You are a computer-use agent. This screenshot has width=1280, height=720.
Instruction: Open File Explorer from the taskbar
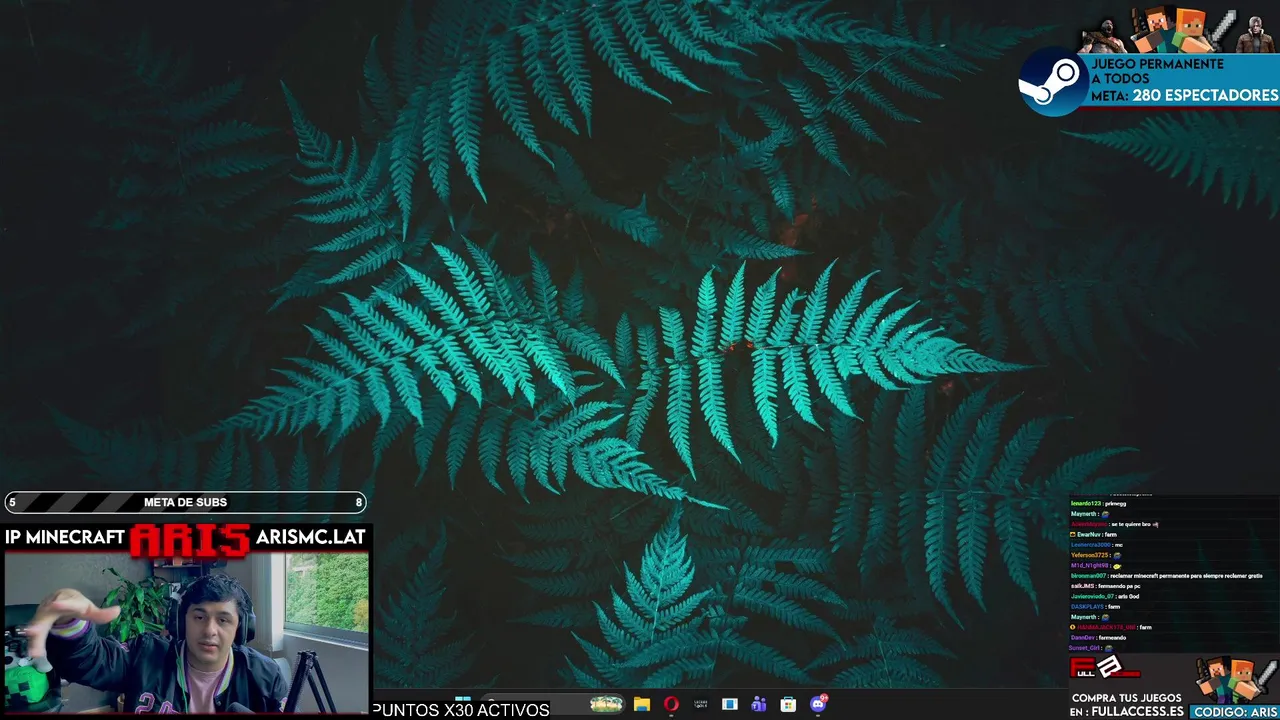click(x=642, y=704)
